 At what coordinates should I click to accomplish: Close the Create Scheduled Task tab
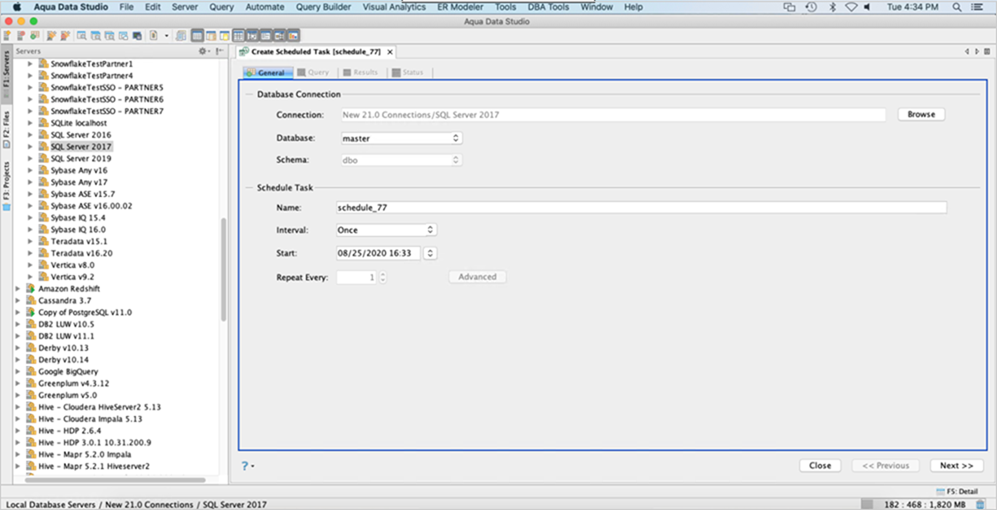point(390,52)
